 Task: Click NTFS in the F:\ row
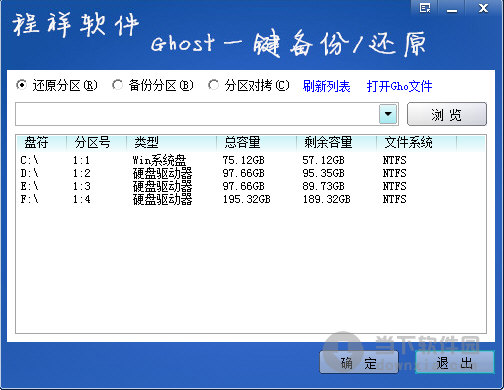pyautogui.click(x=394, y=199)
